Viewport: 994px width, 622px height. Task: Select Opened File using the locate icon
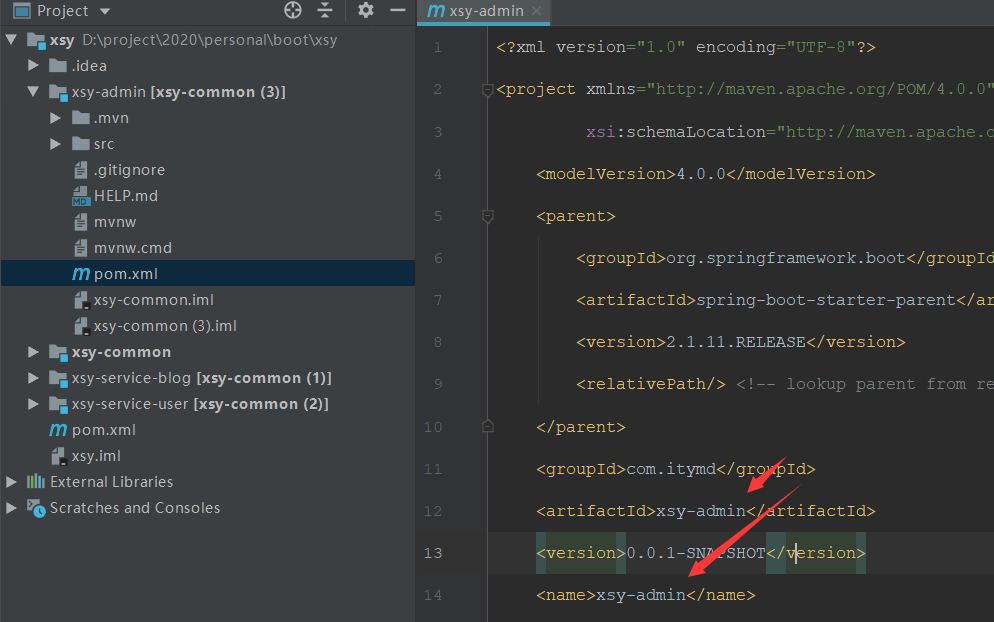click(x=292, y=10)
